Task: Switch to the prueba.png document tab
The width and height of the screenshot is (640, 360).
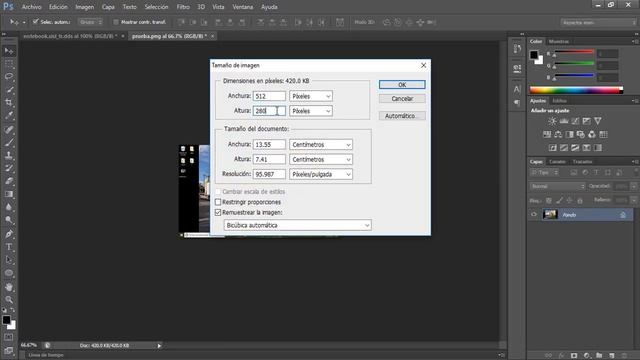Action: (169, 36)
